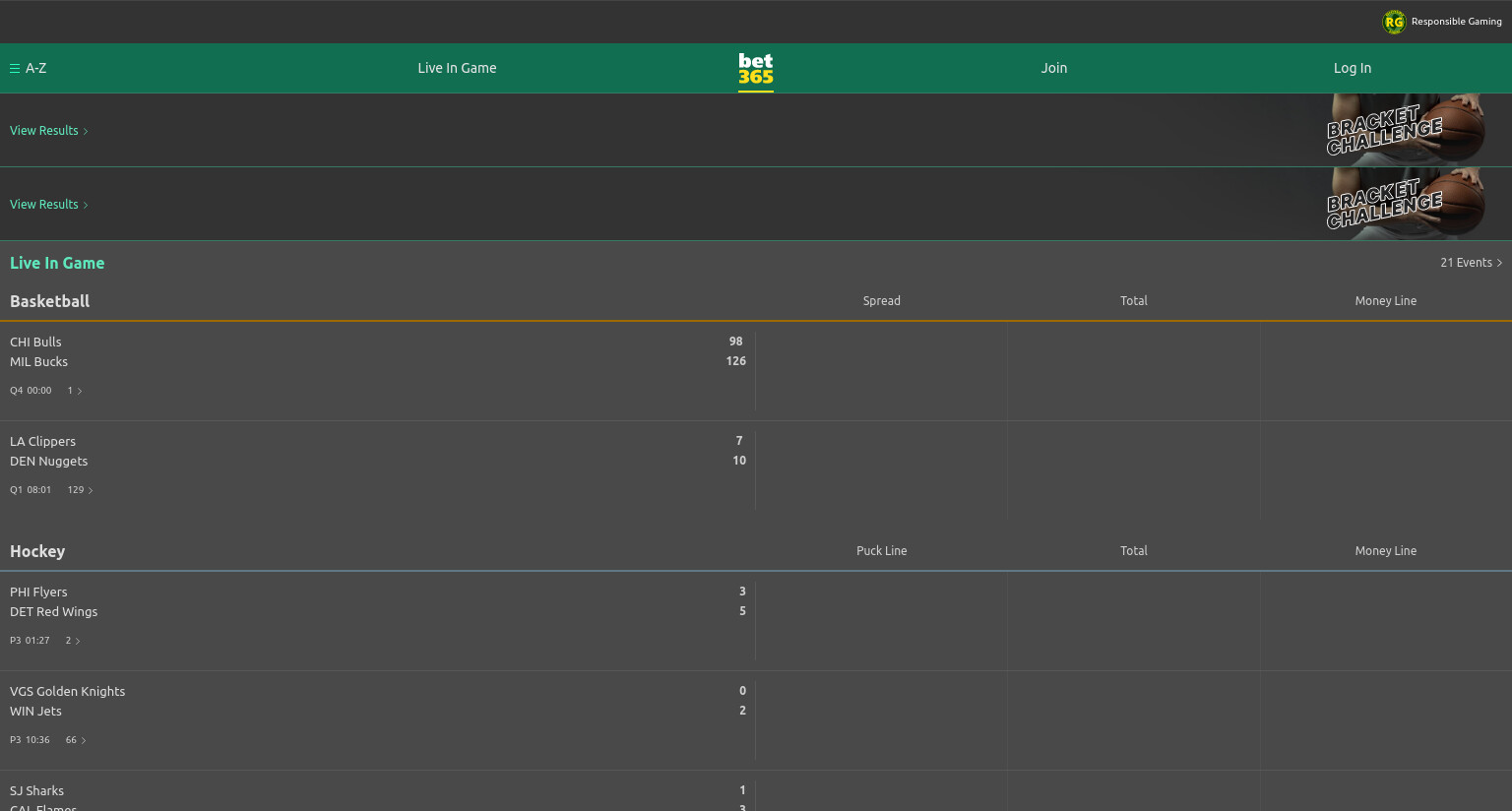Screen dimensions: 1512x811
Task: Click the Basketball Spread column header
Action: [882, 301]
